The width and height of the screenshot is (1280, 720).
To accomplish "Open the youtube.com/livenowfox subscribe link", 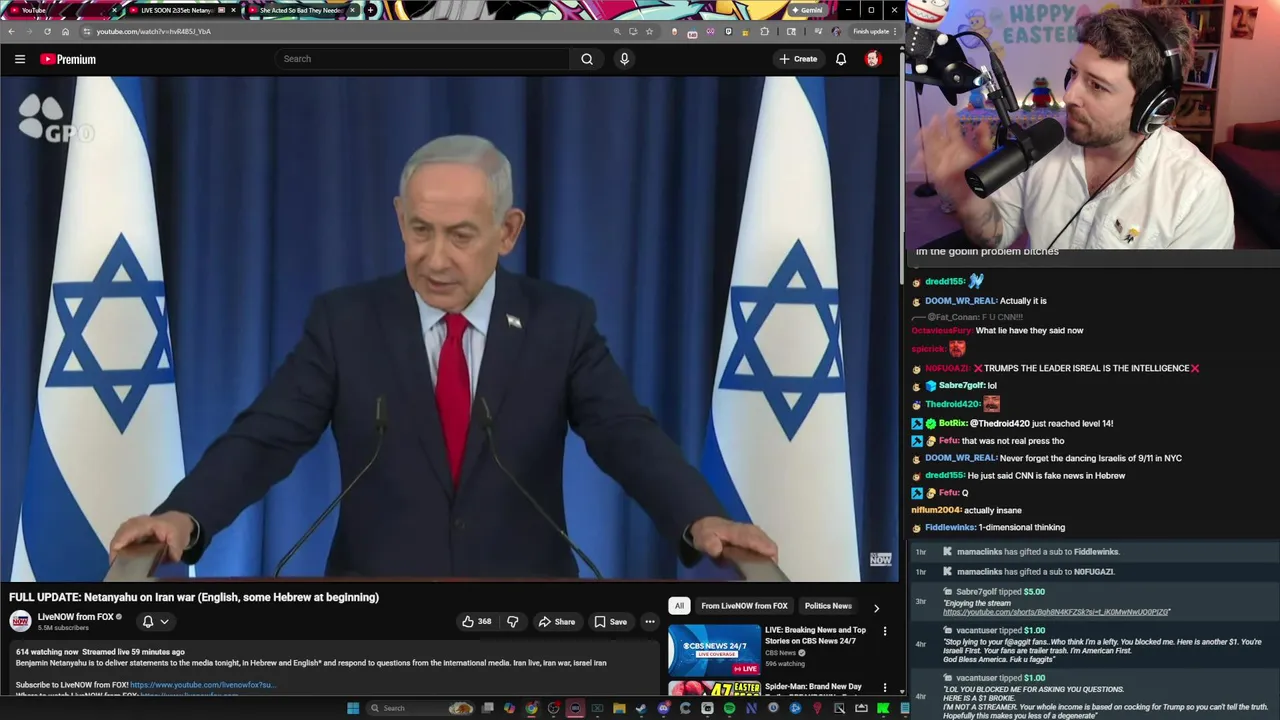I will pyautogui.click(x=202, y=685).
